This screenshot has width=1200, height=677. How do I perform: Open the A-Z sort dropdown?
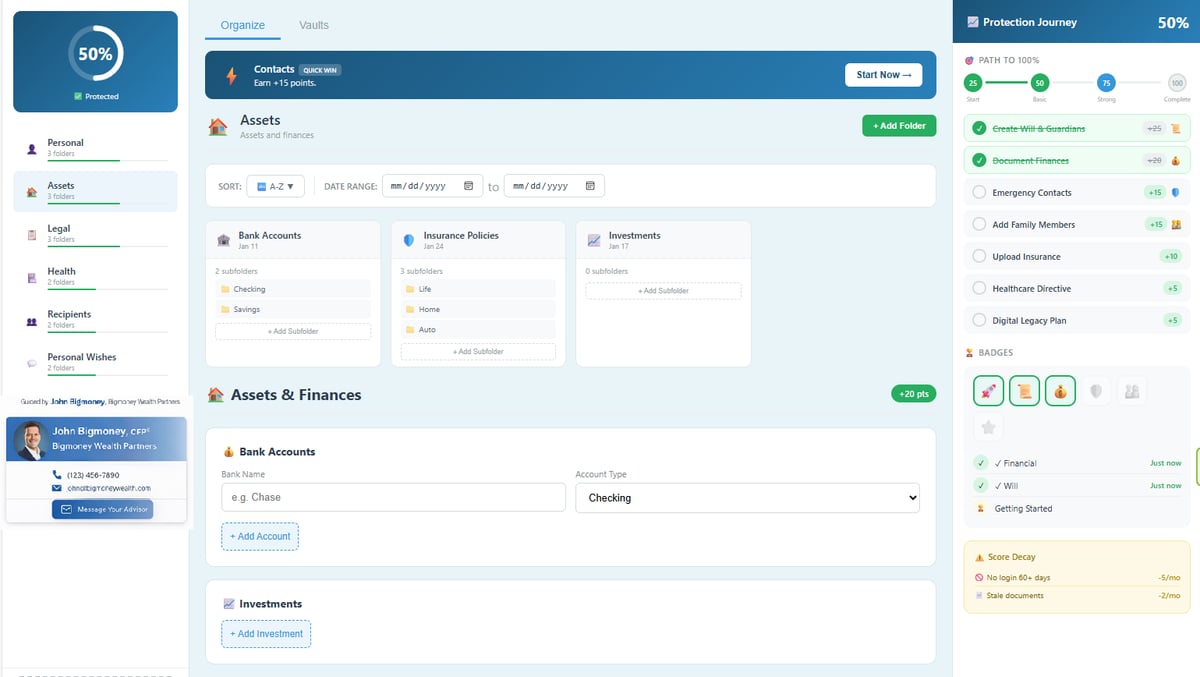(275, 186)
